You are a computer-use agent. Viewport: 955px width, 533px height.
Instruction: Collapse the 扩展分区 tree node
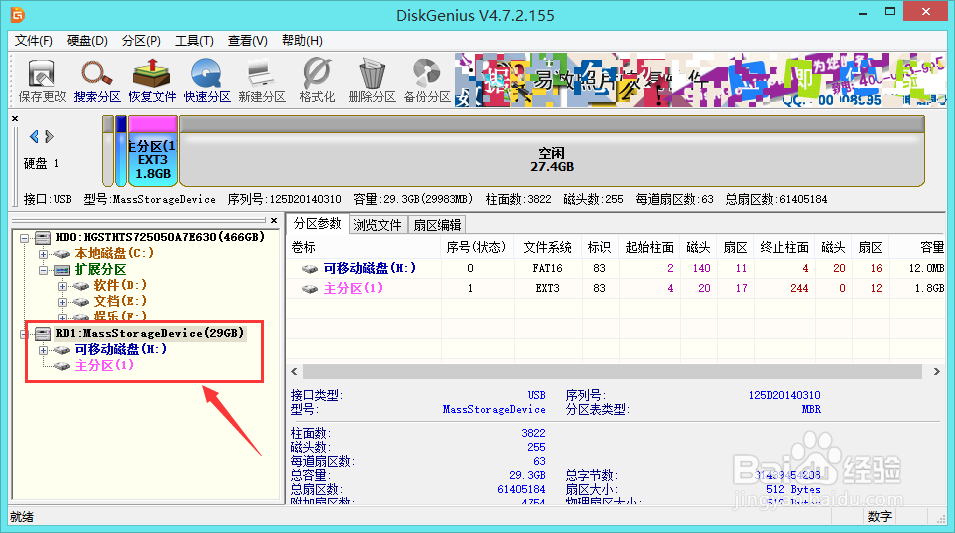point(43,270)
